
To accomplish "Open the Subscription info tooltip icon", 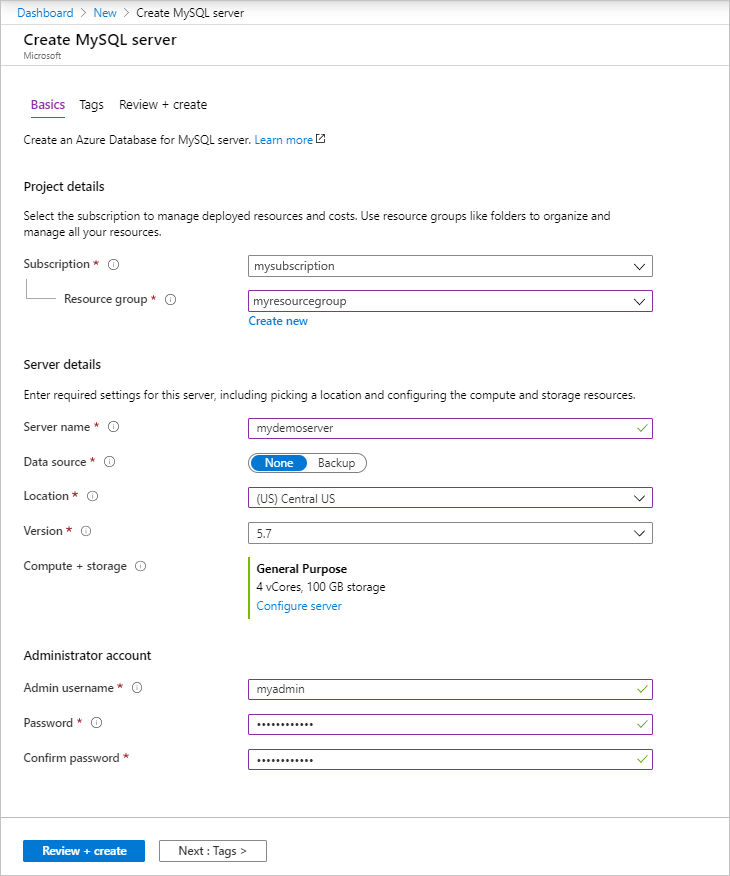I will pos(113,264).
